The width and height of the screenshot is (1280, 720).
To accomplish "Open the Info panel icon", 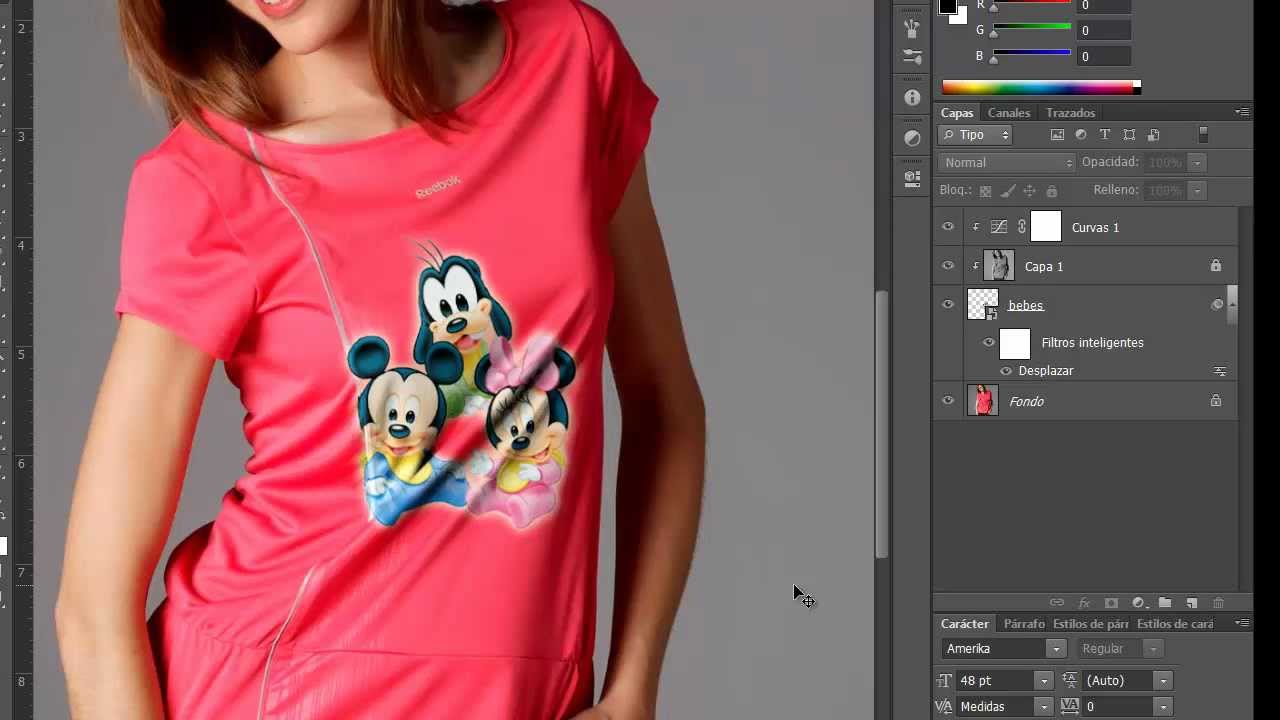I will pyautogui.click(x=911, y=97).
